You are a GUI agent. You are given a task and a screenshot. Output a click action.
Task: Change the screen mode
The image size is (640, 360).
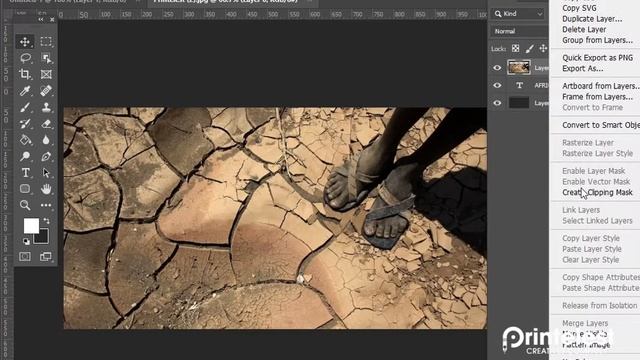pyautogui.click(x=46, y=256)
